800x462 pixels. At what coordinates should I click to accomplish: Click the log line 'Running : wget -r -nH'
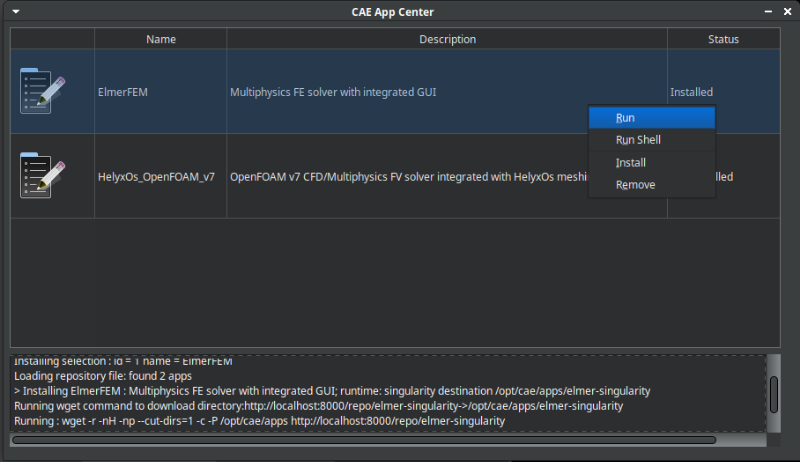pyautogui.click(x=259, y=421)
